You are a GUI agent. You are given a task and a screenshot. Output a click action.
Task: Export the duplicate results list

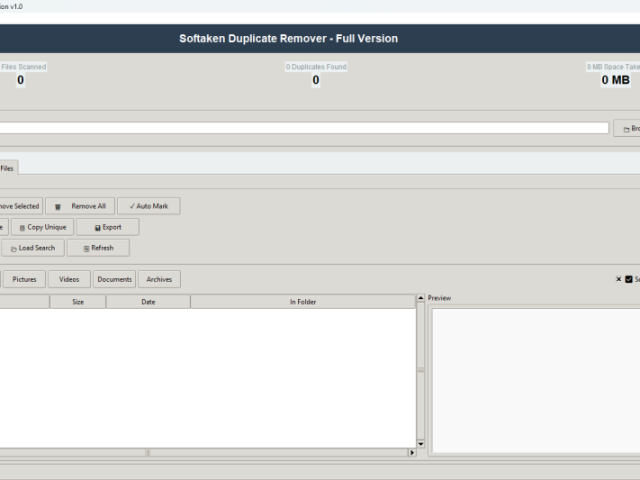pyautogui.click(x=108, y=227)
